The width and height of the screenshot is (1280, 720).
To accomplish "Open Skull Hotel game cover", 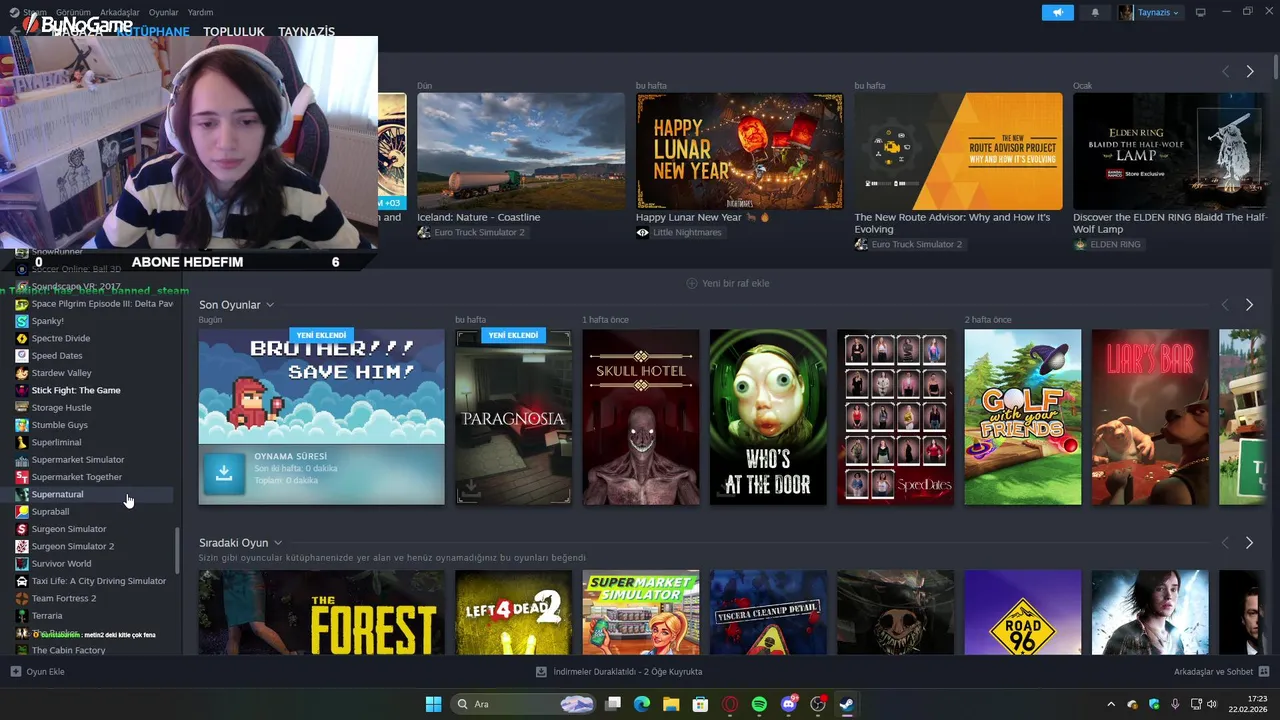I will point(641,417).
